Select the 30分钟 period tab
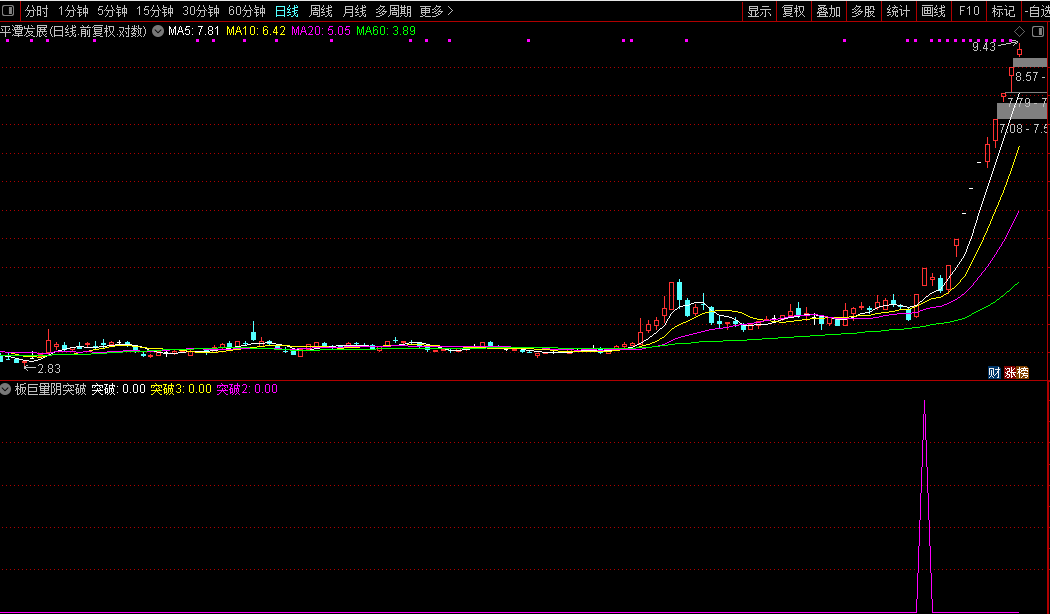Screen dimensions: 1050x614 [x=201, y=11]
